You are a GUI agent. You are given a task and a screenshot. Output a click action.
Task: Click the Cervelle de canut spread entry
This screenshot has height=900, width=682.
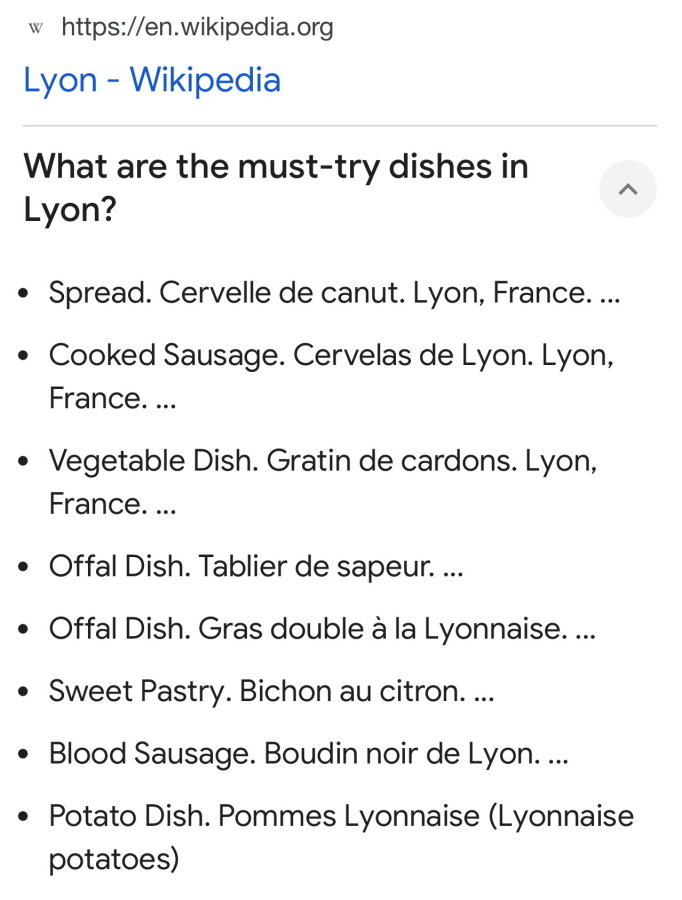(x=335, y=293)
